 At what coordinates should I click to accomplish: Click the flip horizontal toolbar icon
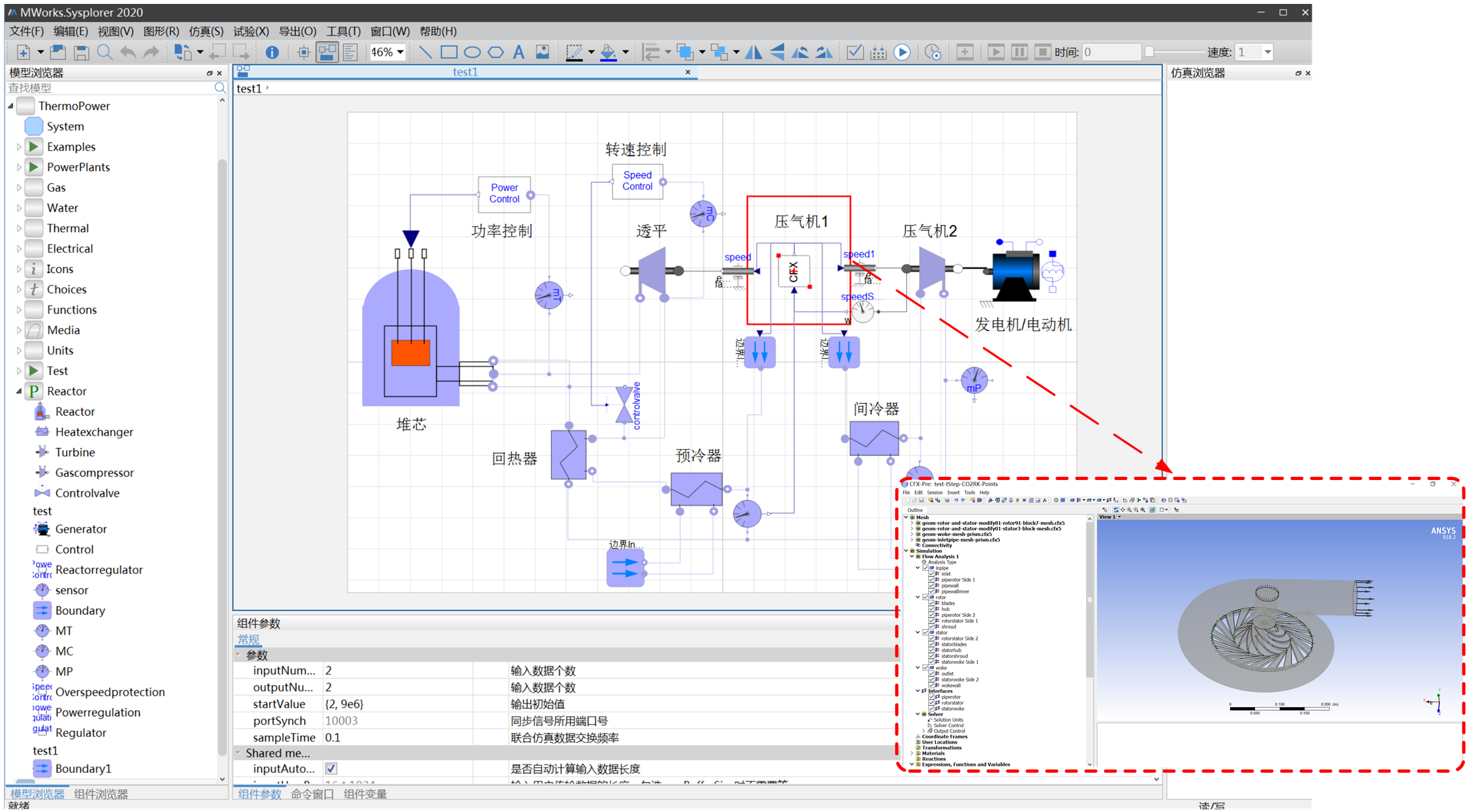coord(754,52)
